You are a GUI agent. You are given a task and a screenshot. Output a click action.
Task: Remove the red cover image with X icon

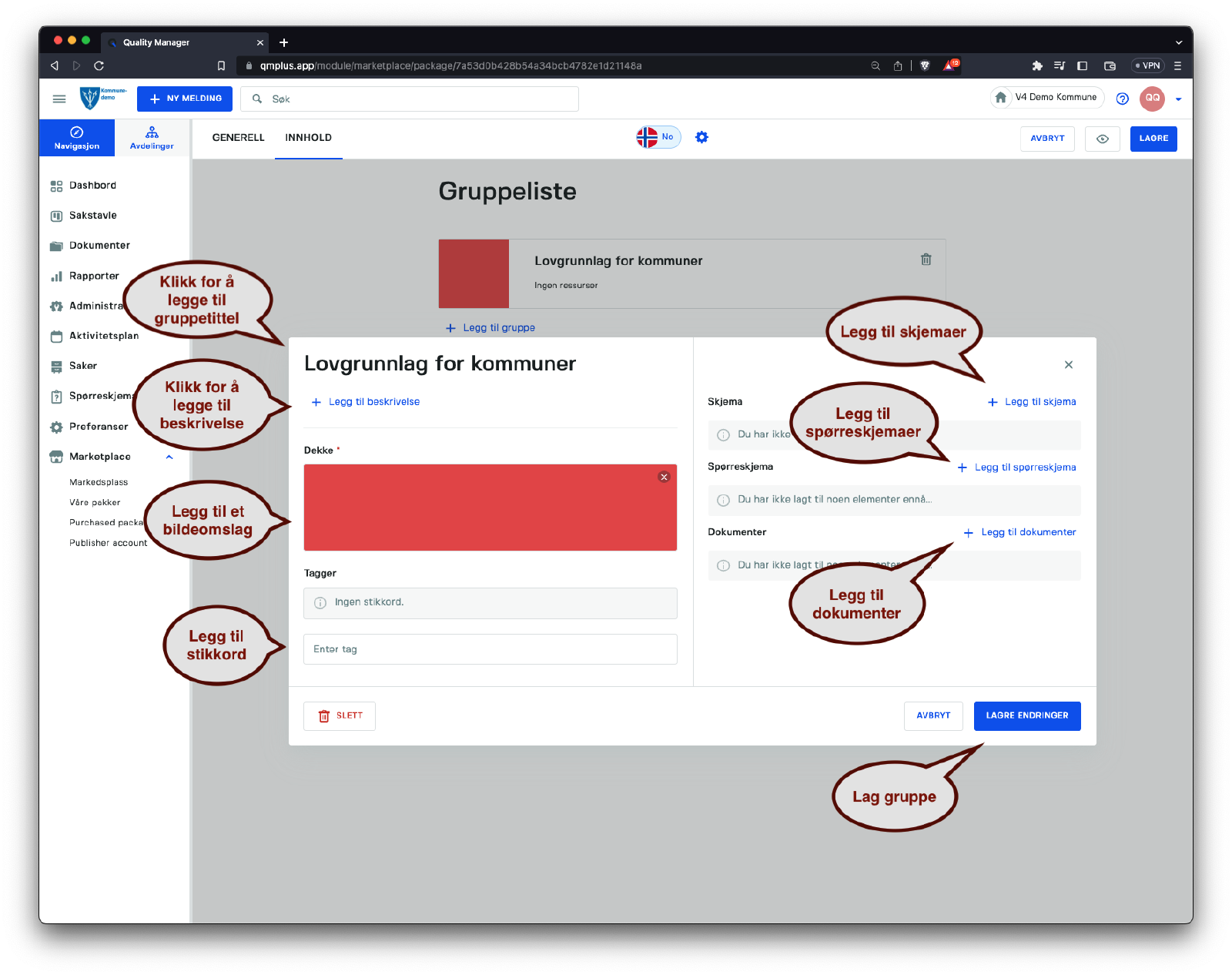pyautogui.click(x=664, y=477)
